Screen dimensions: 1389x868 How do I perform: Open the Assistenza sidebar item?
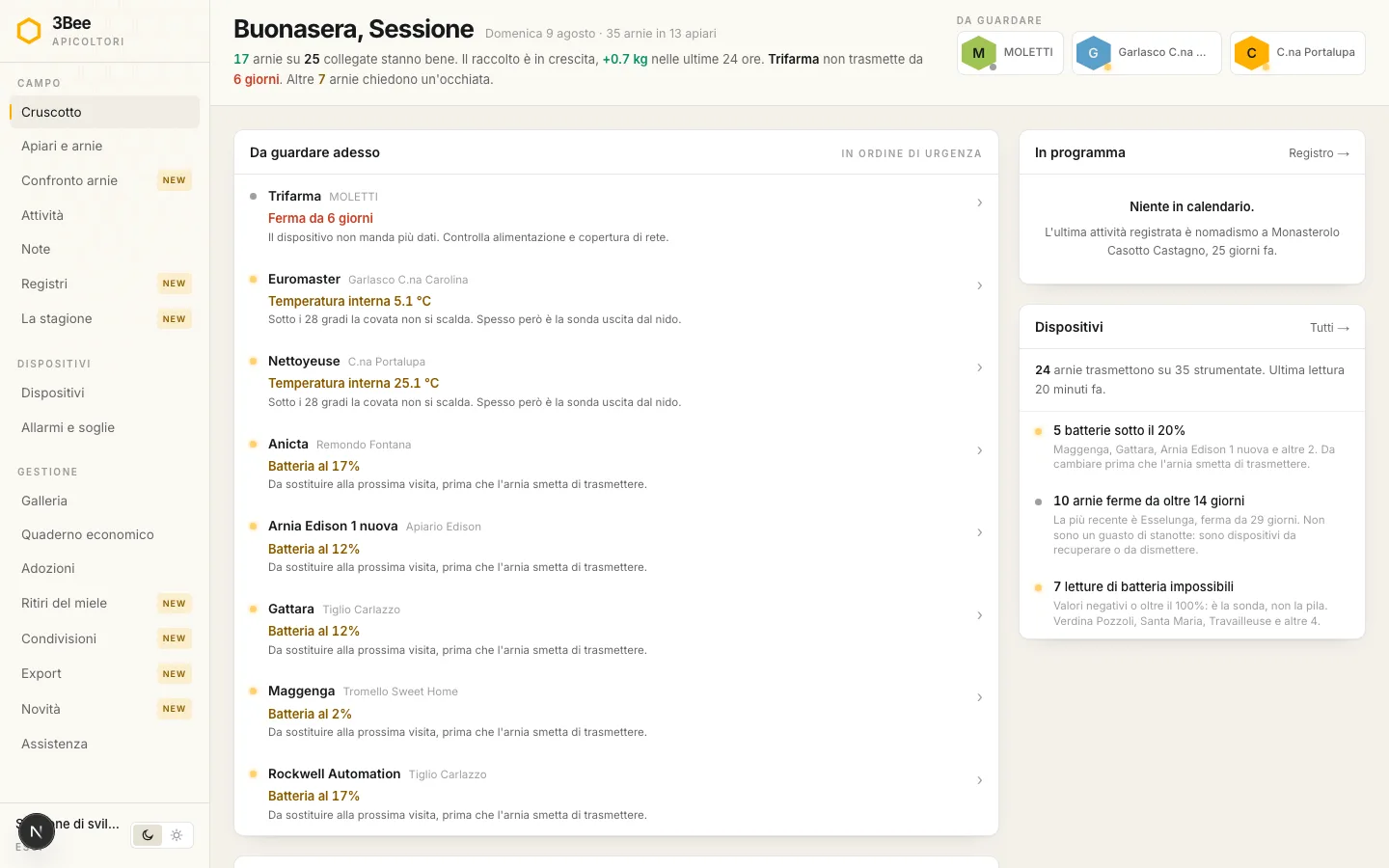click(x=104, y=744)
